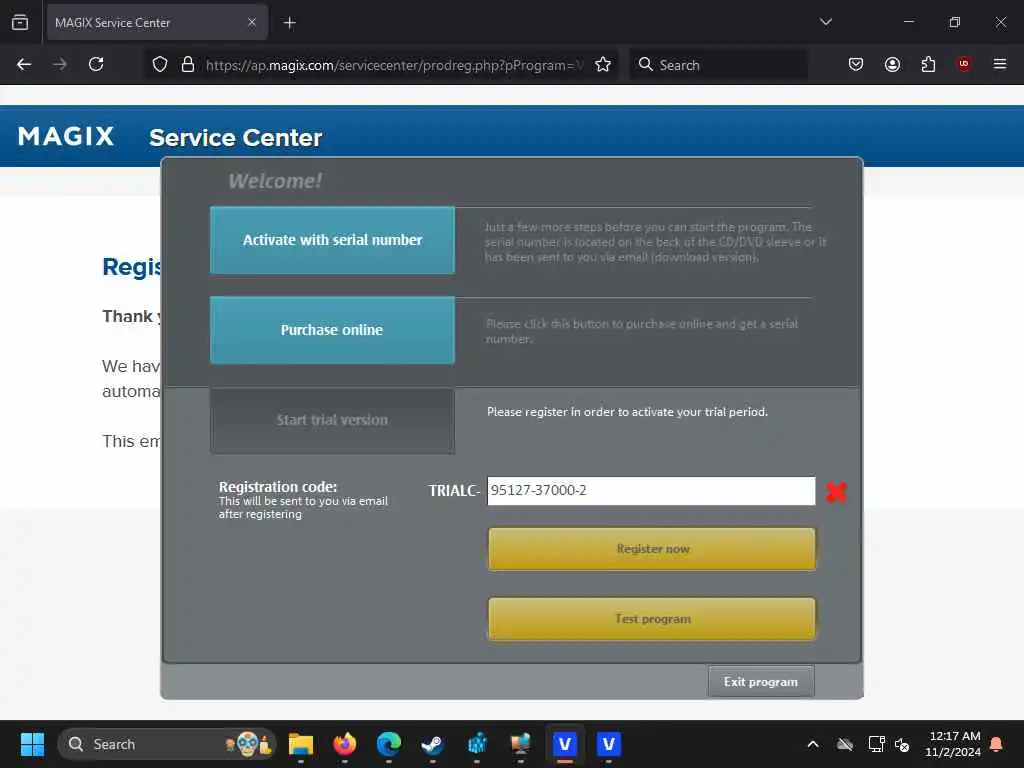The image size is (1024, 768).
Task: Switch to the active Vegas V taskbar icon
Action: pyautogui.click(x=565, y=744)
